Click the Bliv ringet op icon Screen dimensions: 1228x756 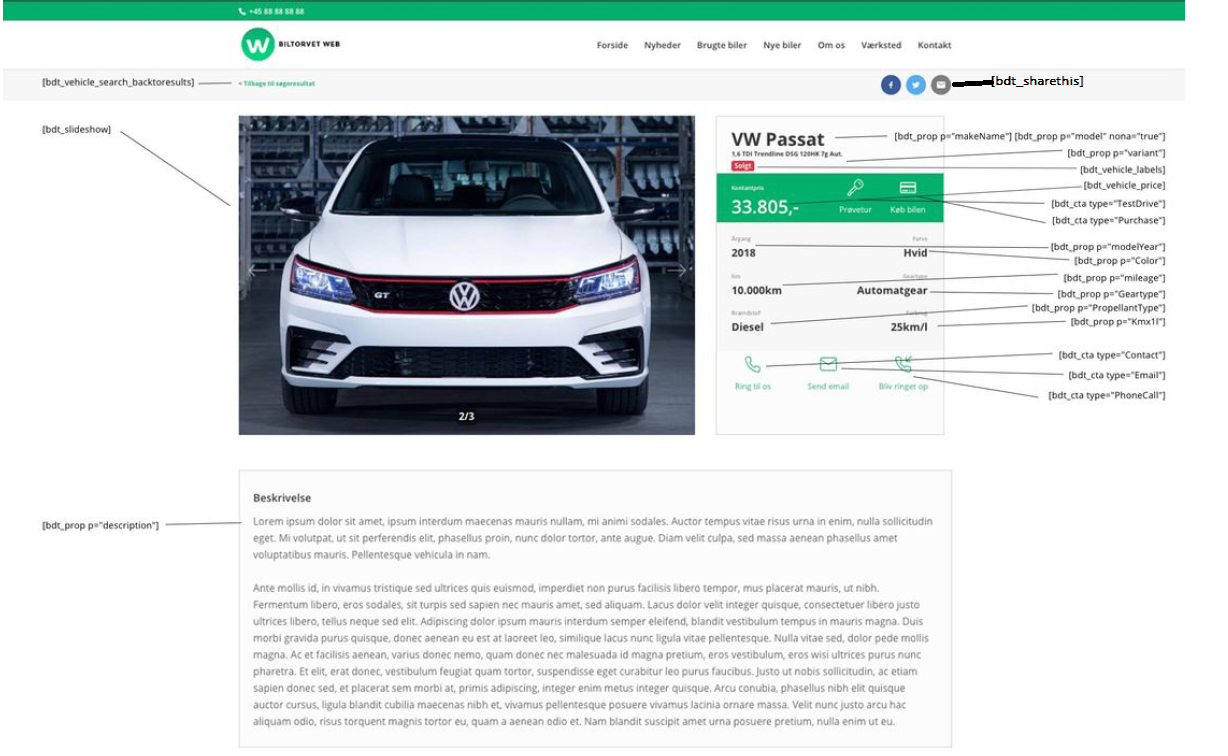click(903, 364)
